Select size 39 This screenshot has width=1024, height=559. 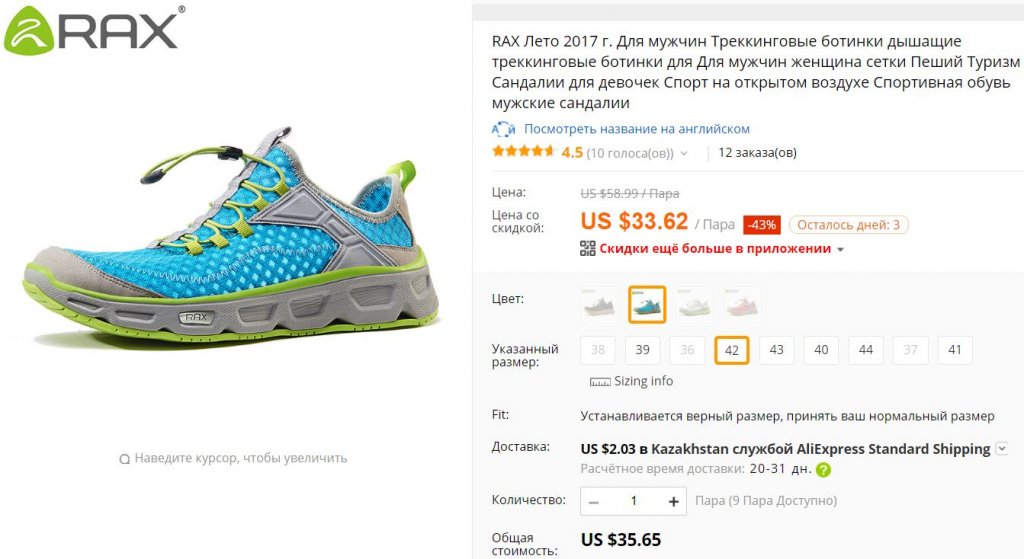[x=643, y=350]
